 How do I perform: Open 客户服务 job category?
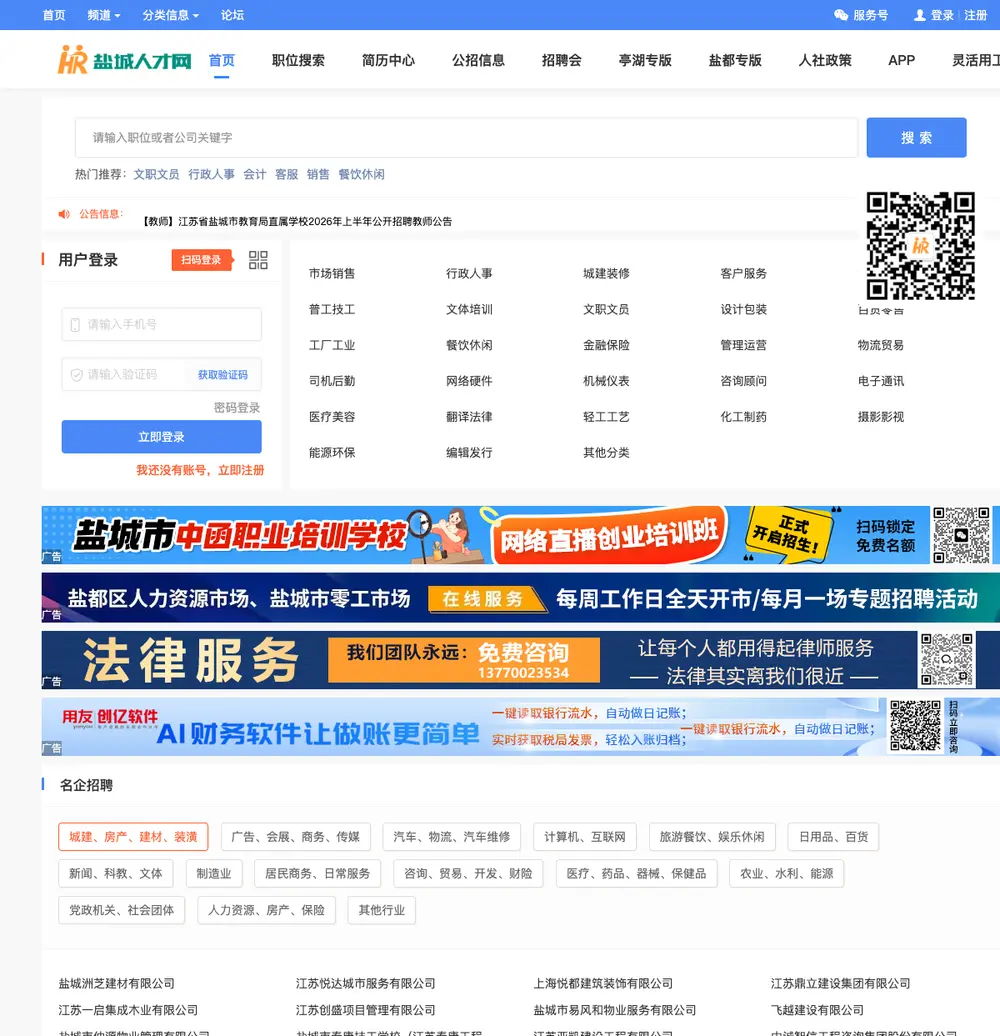click(x=744, y=274)
